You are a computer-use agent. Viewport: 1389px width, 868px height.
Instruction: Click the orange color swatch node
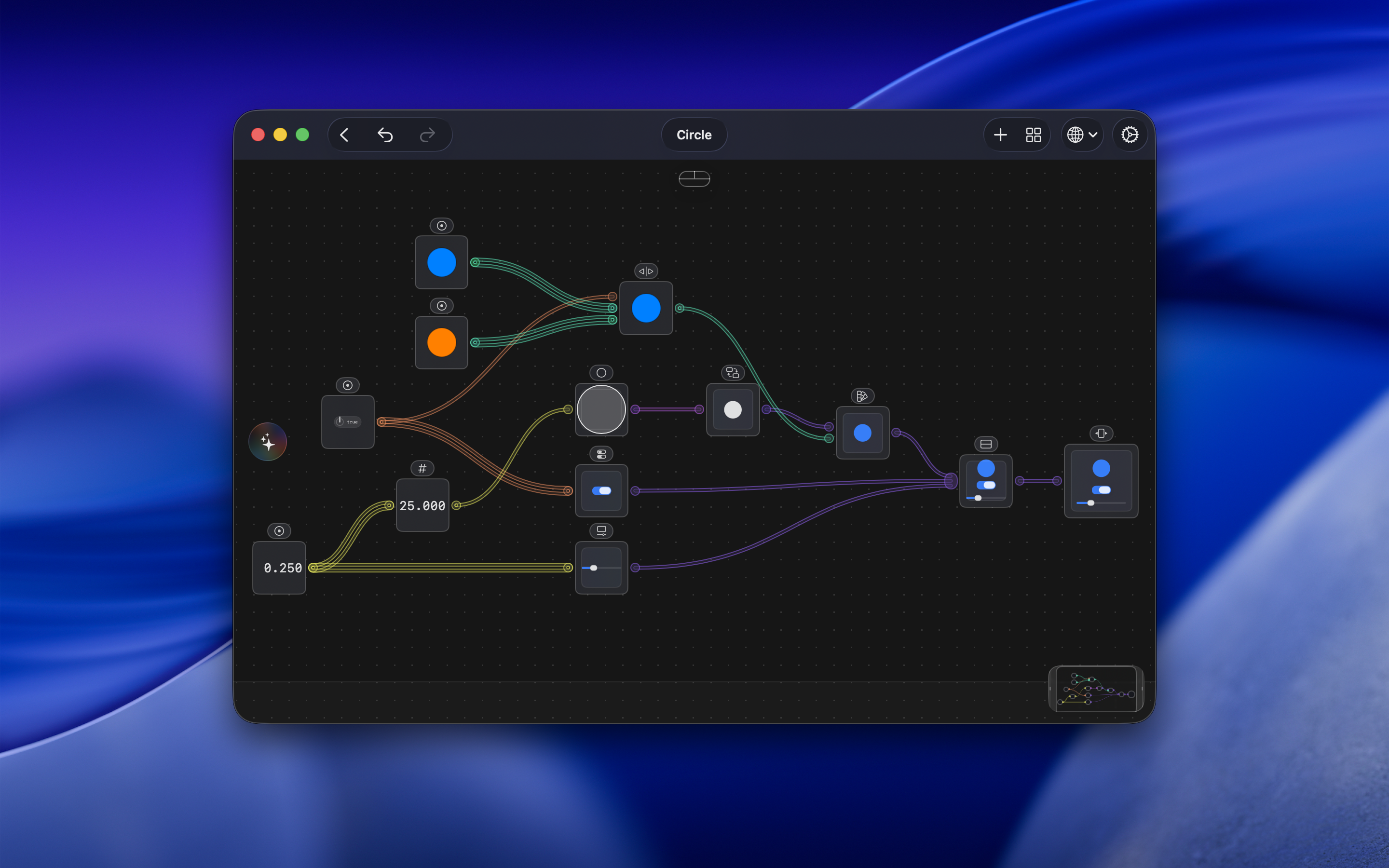(441, 343)
